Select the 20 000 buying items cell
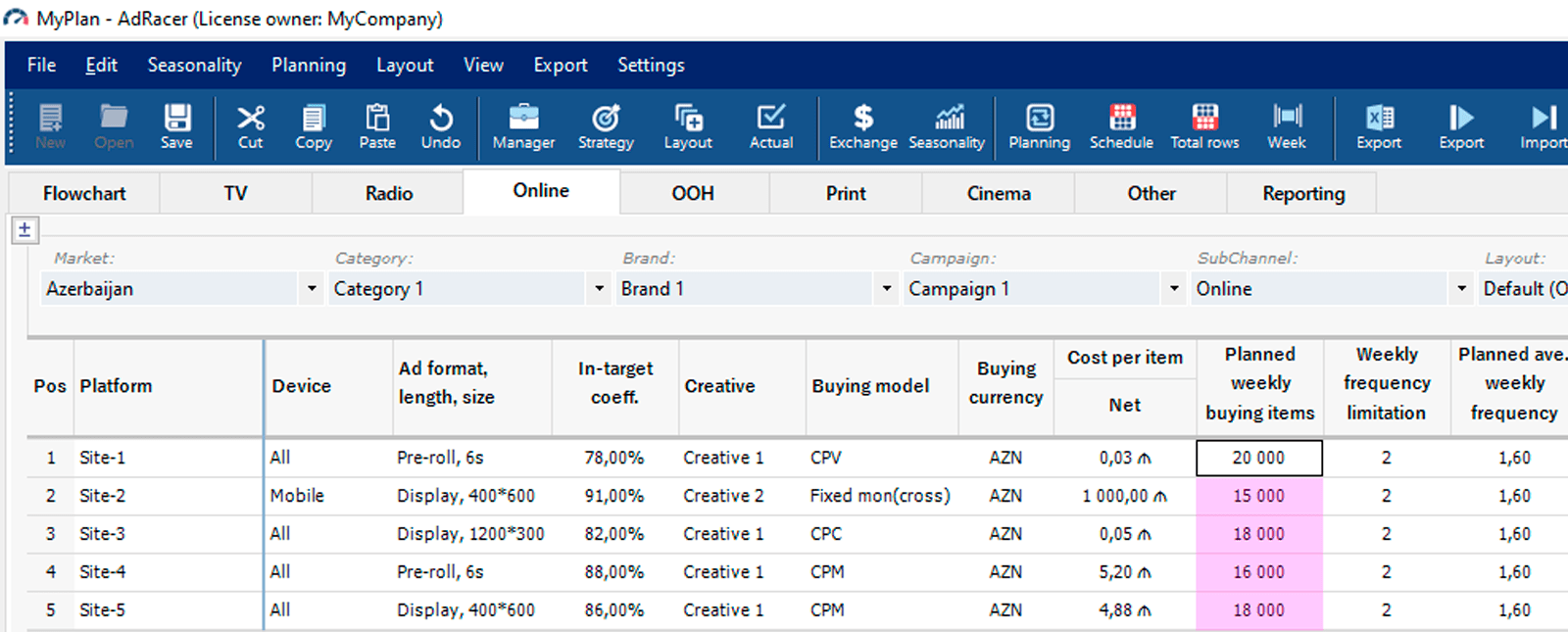Viewport: 1568px width, 632px height. point(1259,458)
